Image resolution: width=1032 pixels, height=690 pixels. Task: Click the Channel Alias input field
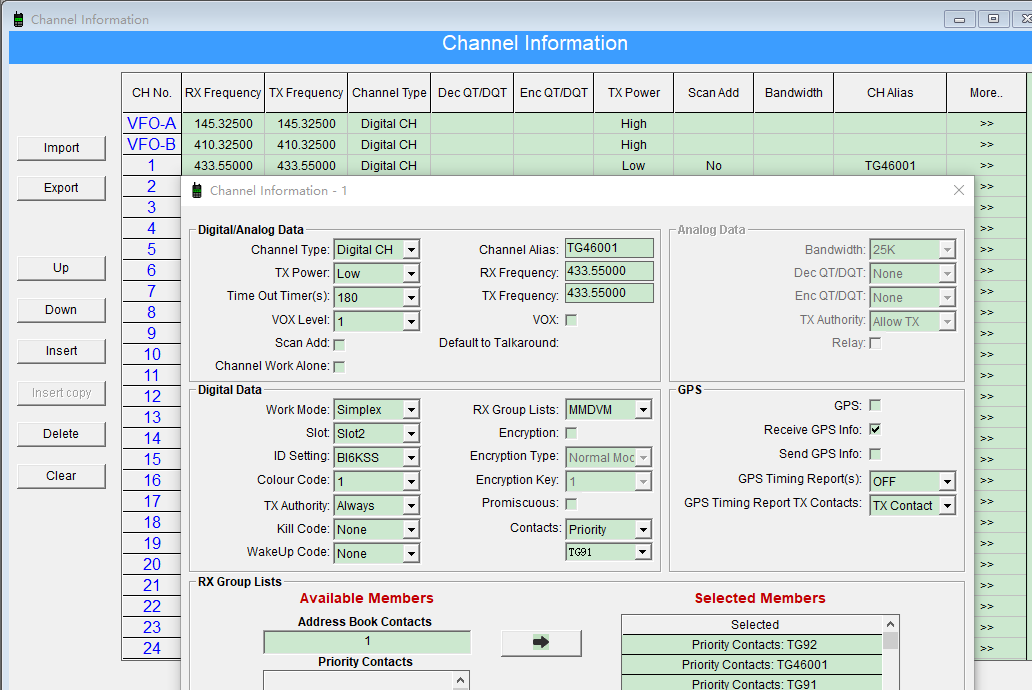click(x=608, y=248)
